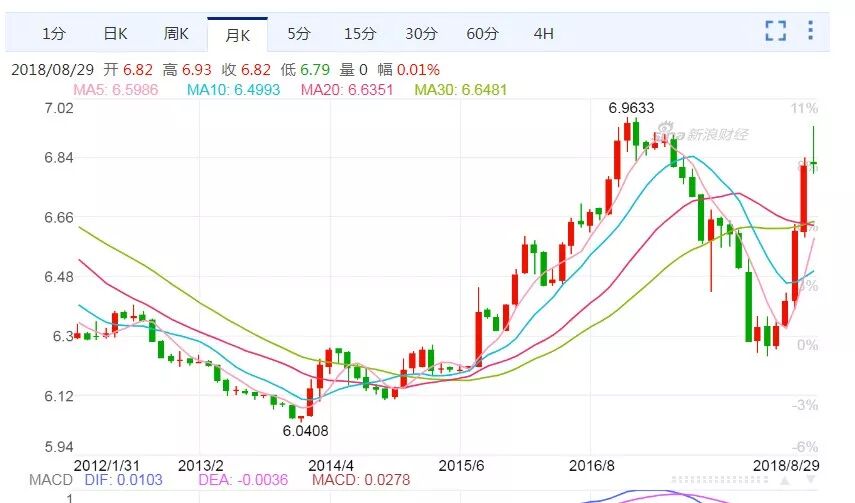Click the change 幅 0.01% value
Viewport: 855px width, 503px height.
coord(408,70)
